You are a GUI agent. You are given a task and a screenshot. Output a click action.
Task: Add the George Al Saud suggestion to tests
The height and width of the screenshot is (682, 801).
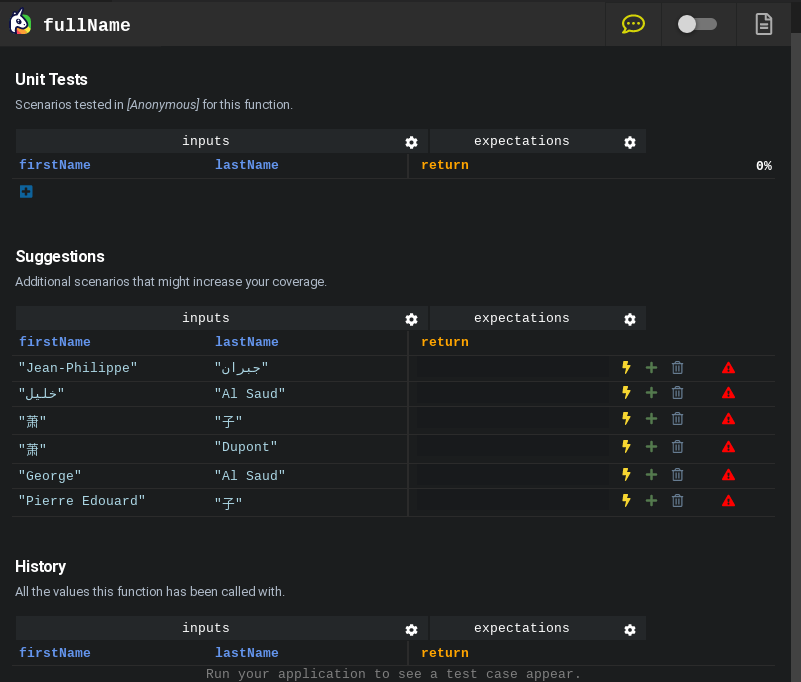[651, 475]
